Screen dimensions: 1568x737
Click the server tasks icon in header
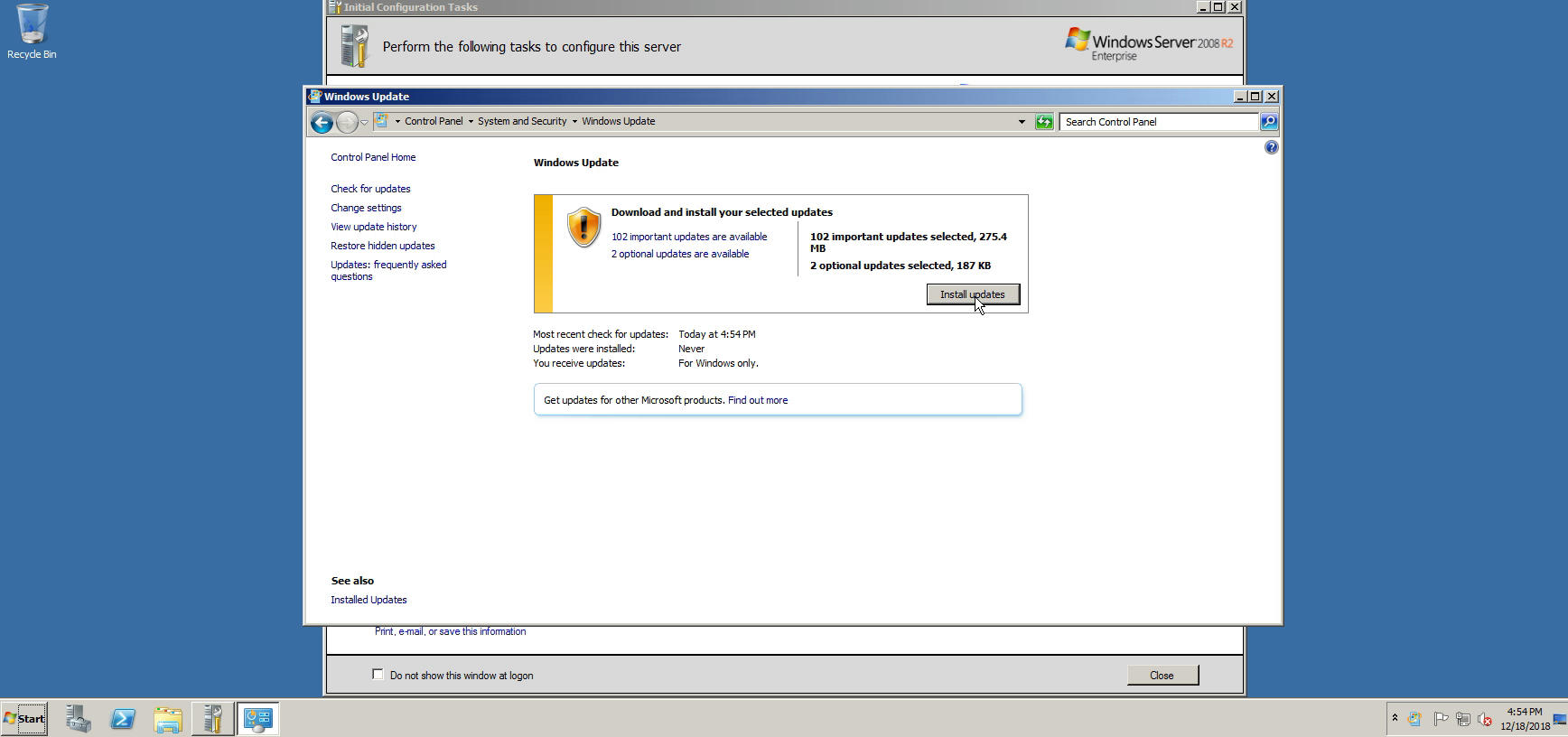[x=354, y=46]
